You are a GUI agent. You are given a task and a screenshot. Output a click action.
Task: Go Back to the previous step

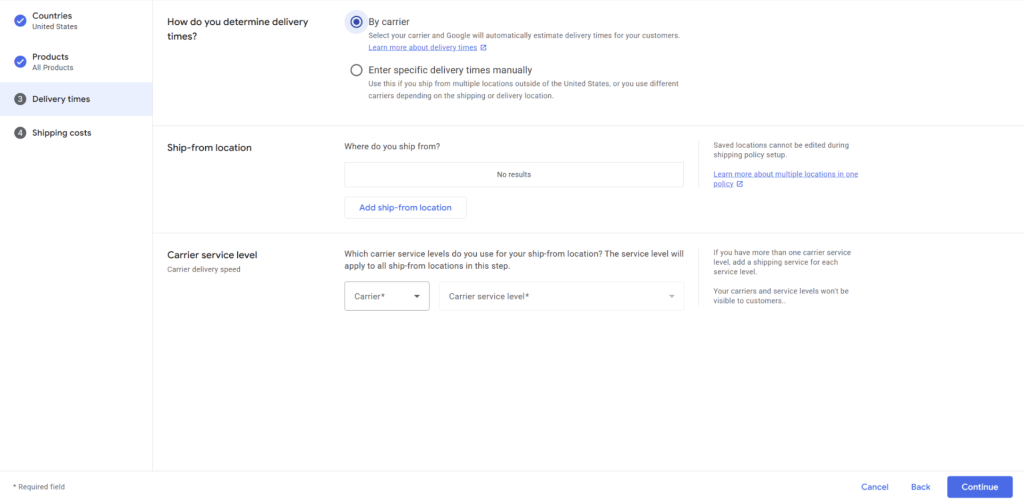click(x=920, y=487)
